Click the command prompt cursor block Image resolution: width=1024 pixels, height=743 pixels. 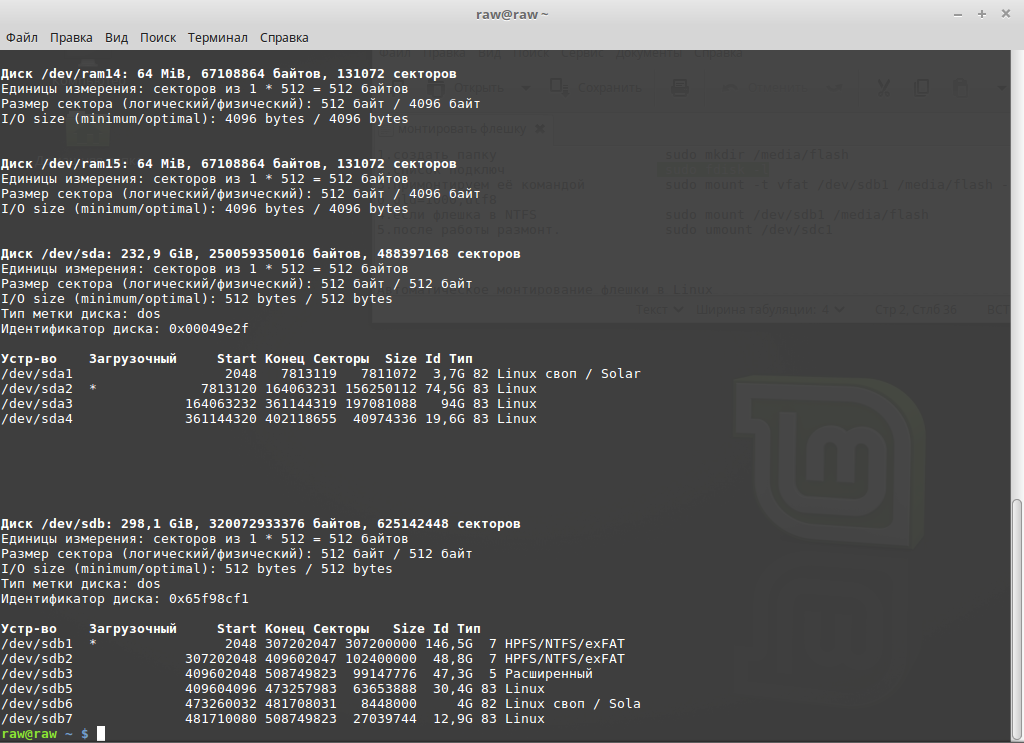[101, 734]
